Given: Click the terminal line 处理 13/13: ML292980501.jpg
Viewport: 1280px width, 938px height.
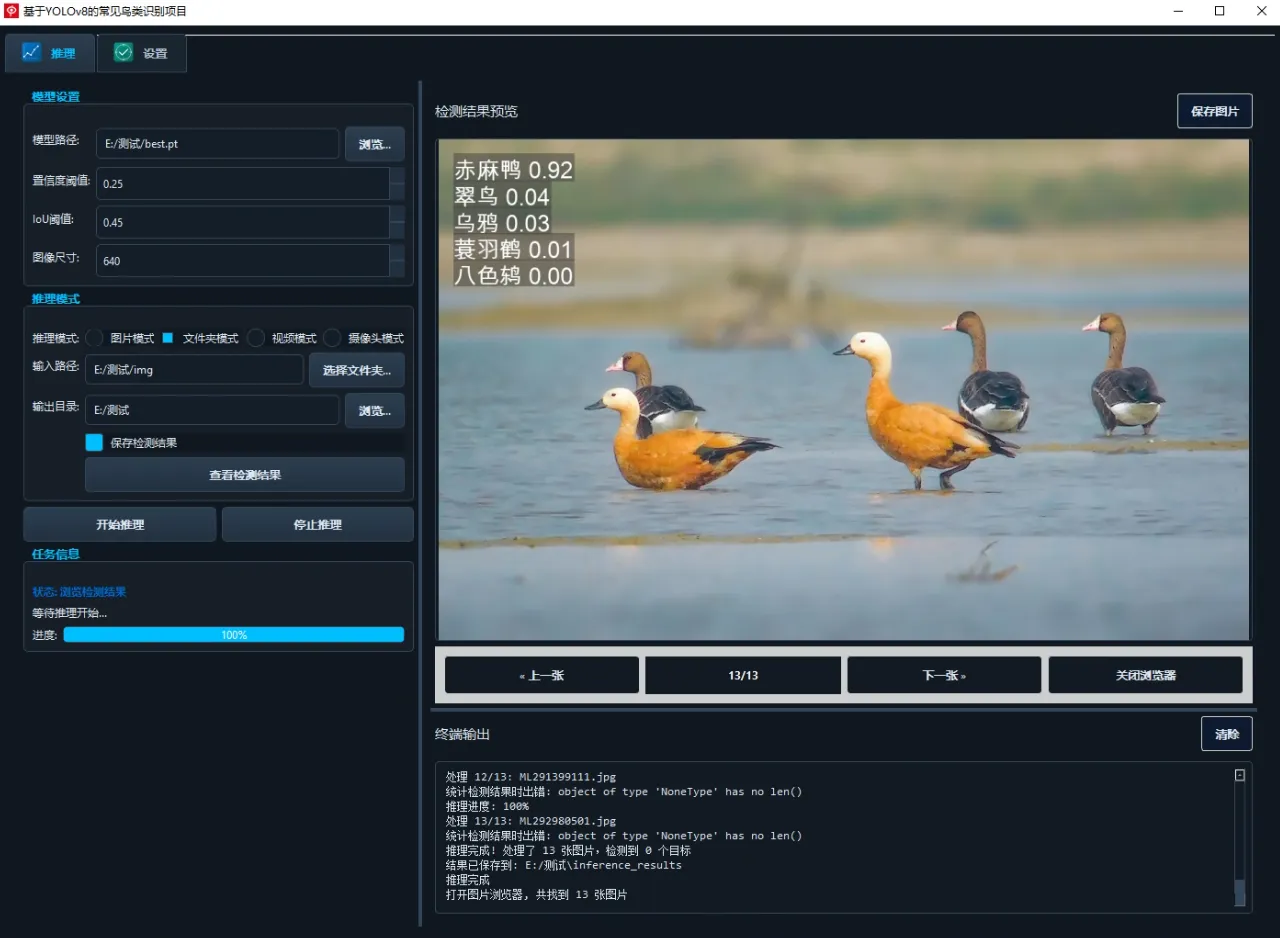Looking at the screenshot, I should point(531,821).
